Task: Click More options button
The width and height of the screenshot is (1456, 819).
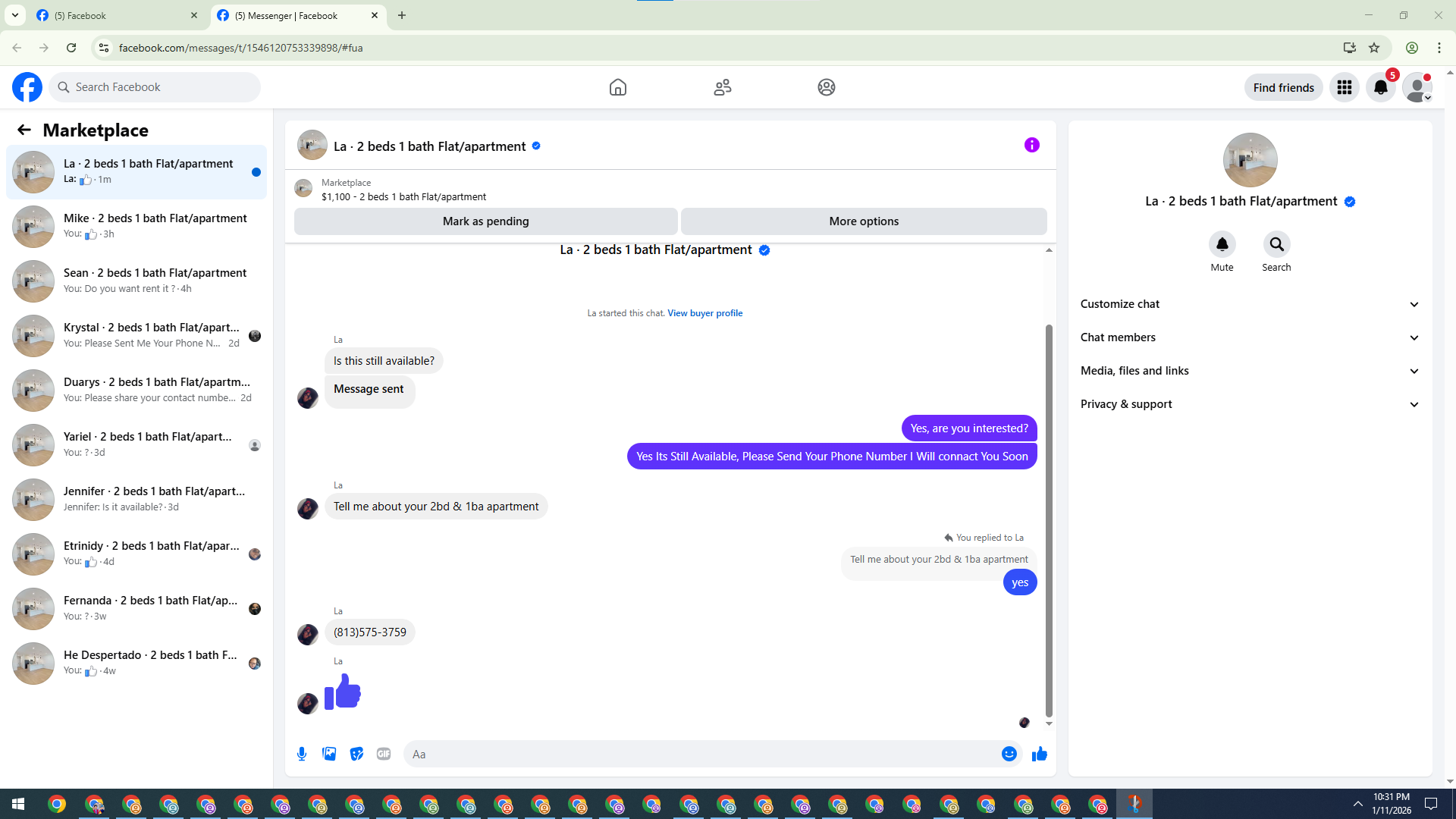Action: [864, 221]
